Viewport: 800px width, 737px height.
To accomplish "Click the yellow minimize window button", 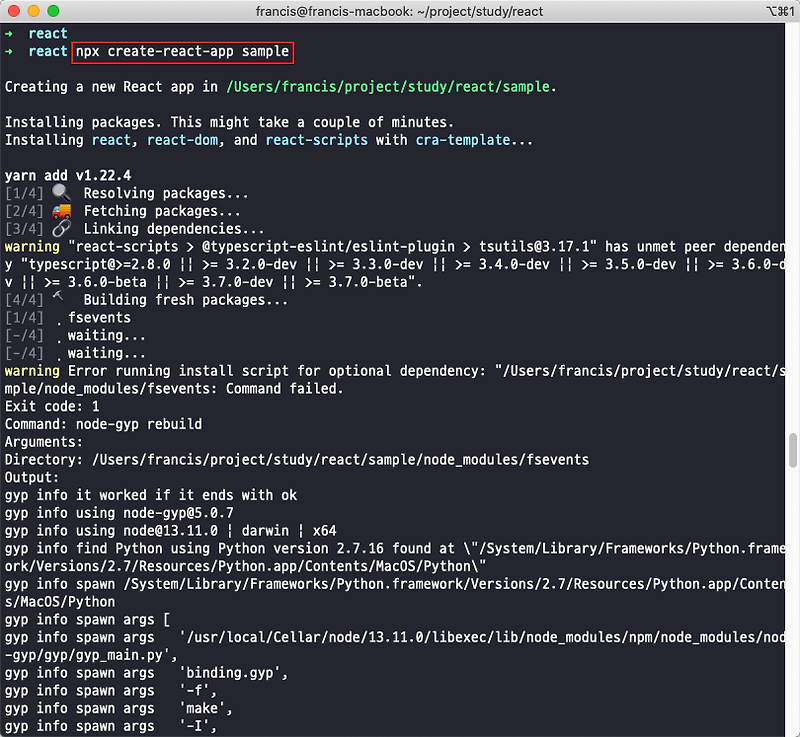I will click(34, 11).
